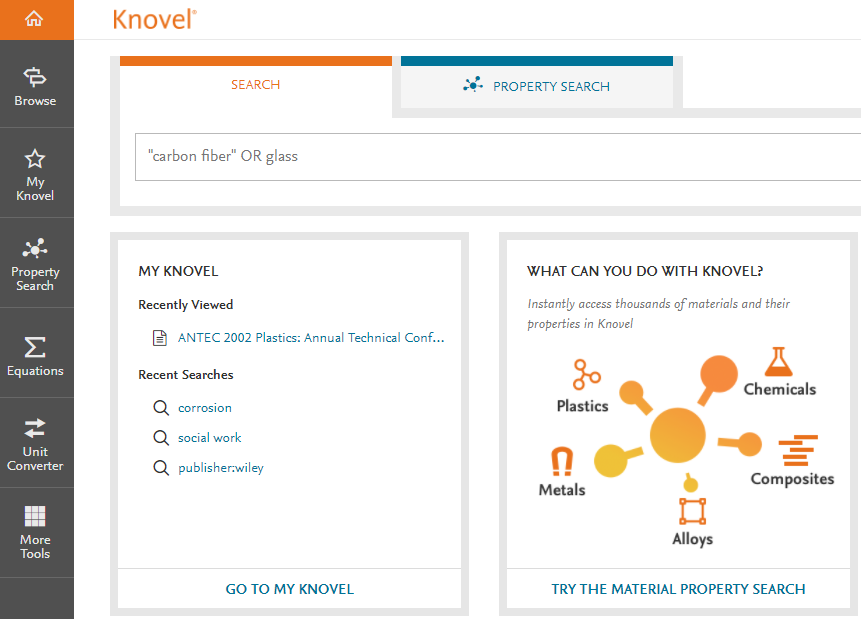Open ANTEC 2002 Plastics recently viewed title

pyautogui.click(x=311, y=338)
